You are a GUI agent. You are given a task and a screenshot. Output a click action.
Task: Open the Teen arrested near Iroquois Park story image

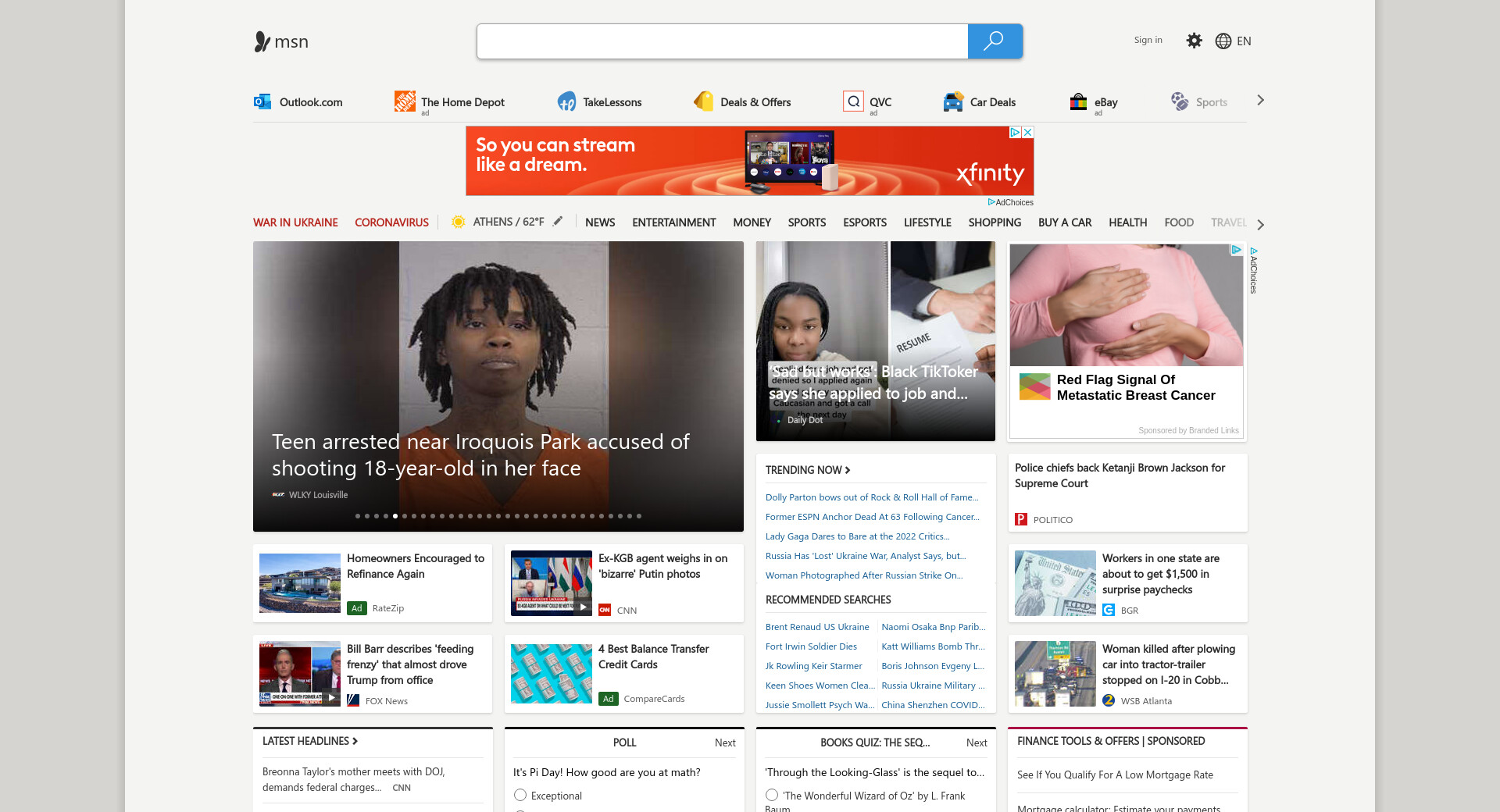pyautogui.click(x=498, y=386)
